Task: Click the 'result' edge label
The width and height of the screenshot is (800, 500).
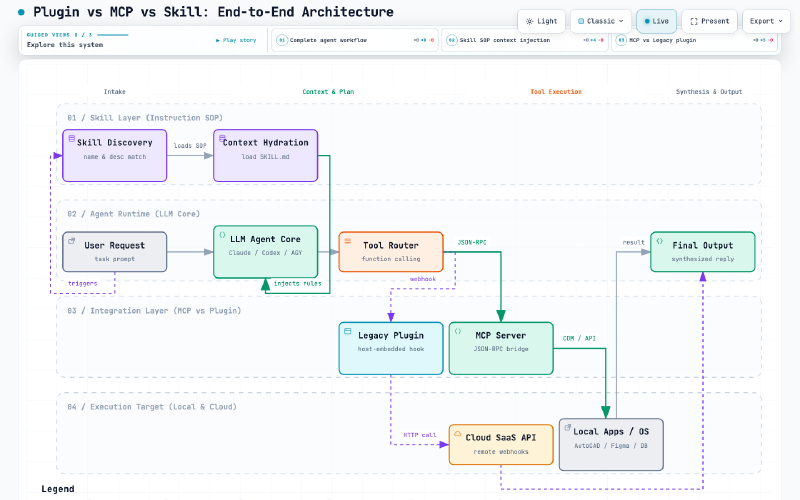Action: (633, 242)
